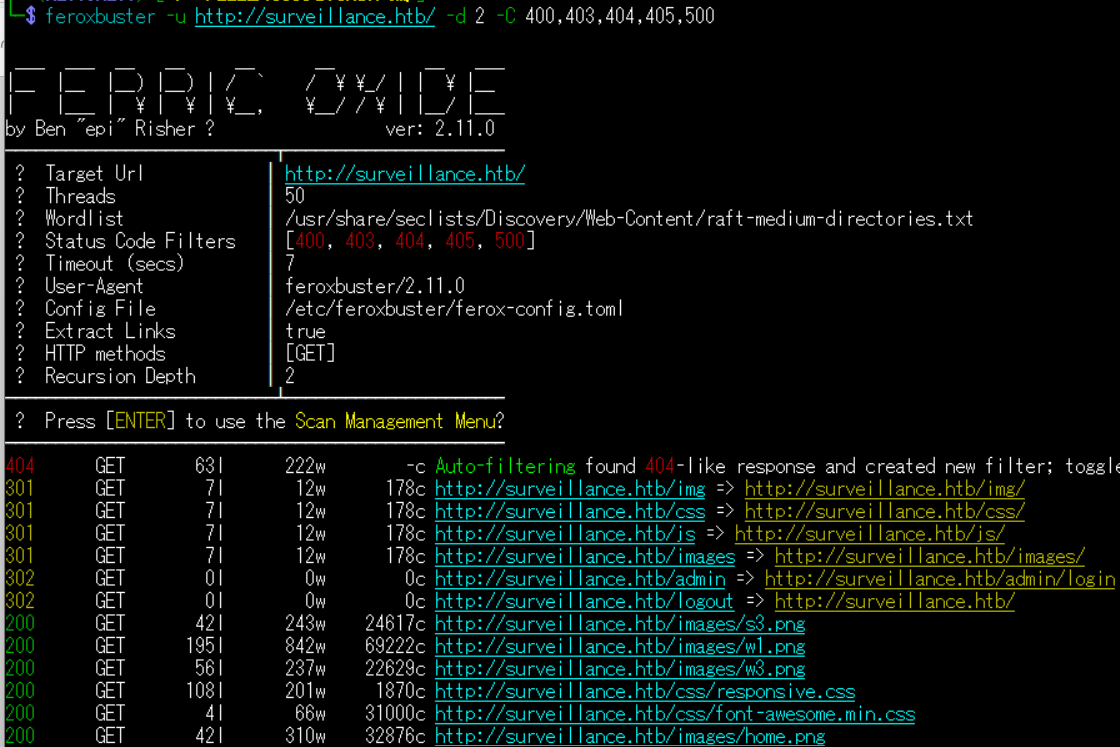Open the Target Url link in the config table
The width and height of the screenshot is (1120, 747).
[x=404, y=174]
